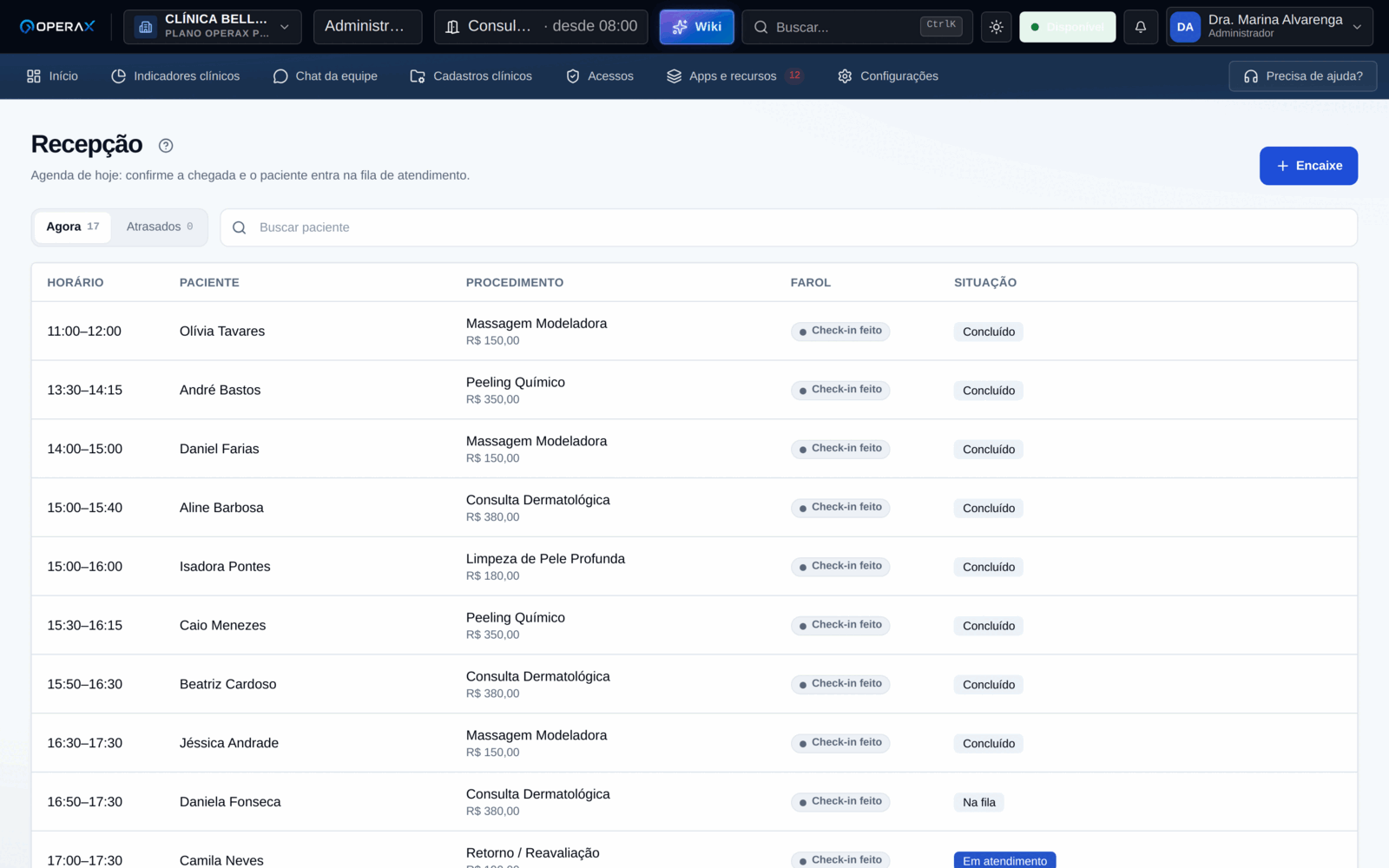
Task: Click the Encaixe button
Action: (1308, 166)
